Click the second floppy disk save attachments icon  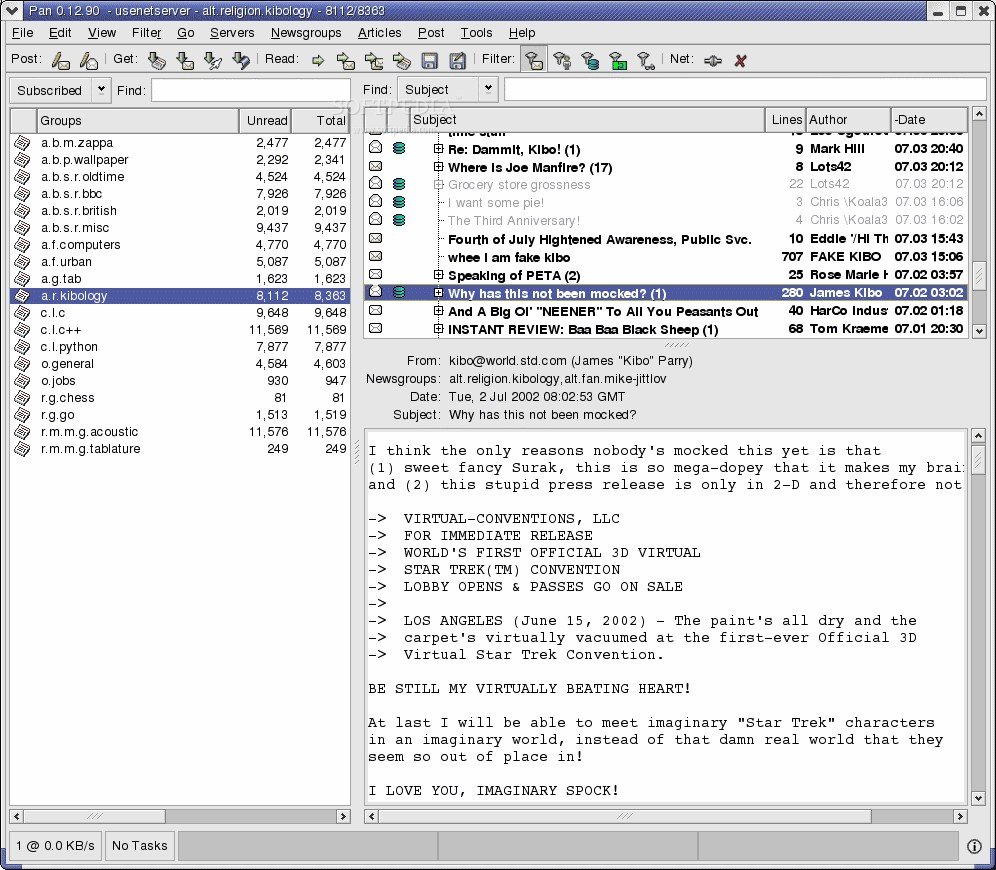click(457, 60)
